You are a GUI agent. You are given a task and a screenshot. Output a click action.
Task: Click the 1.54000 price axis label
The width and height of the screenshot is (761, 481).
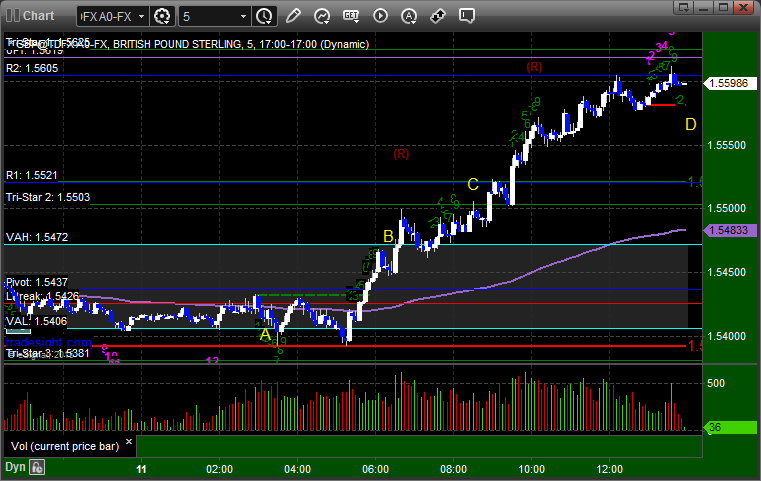click(x=727, y=336)
